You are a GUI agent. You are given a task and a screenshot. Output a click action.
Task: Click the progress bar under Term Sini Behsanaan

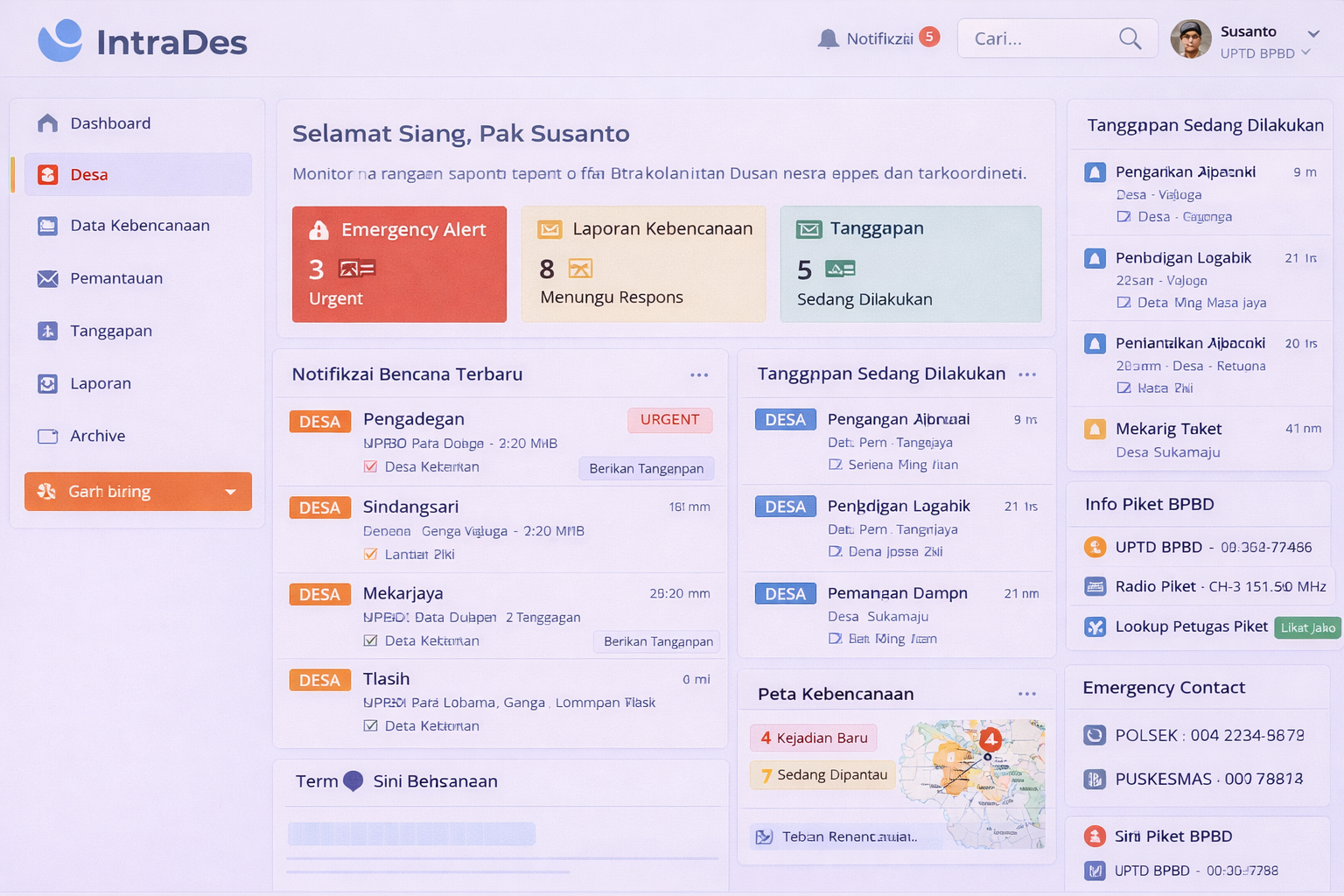(411, 834)
